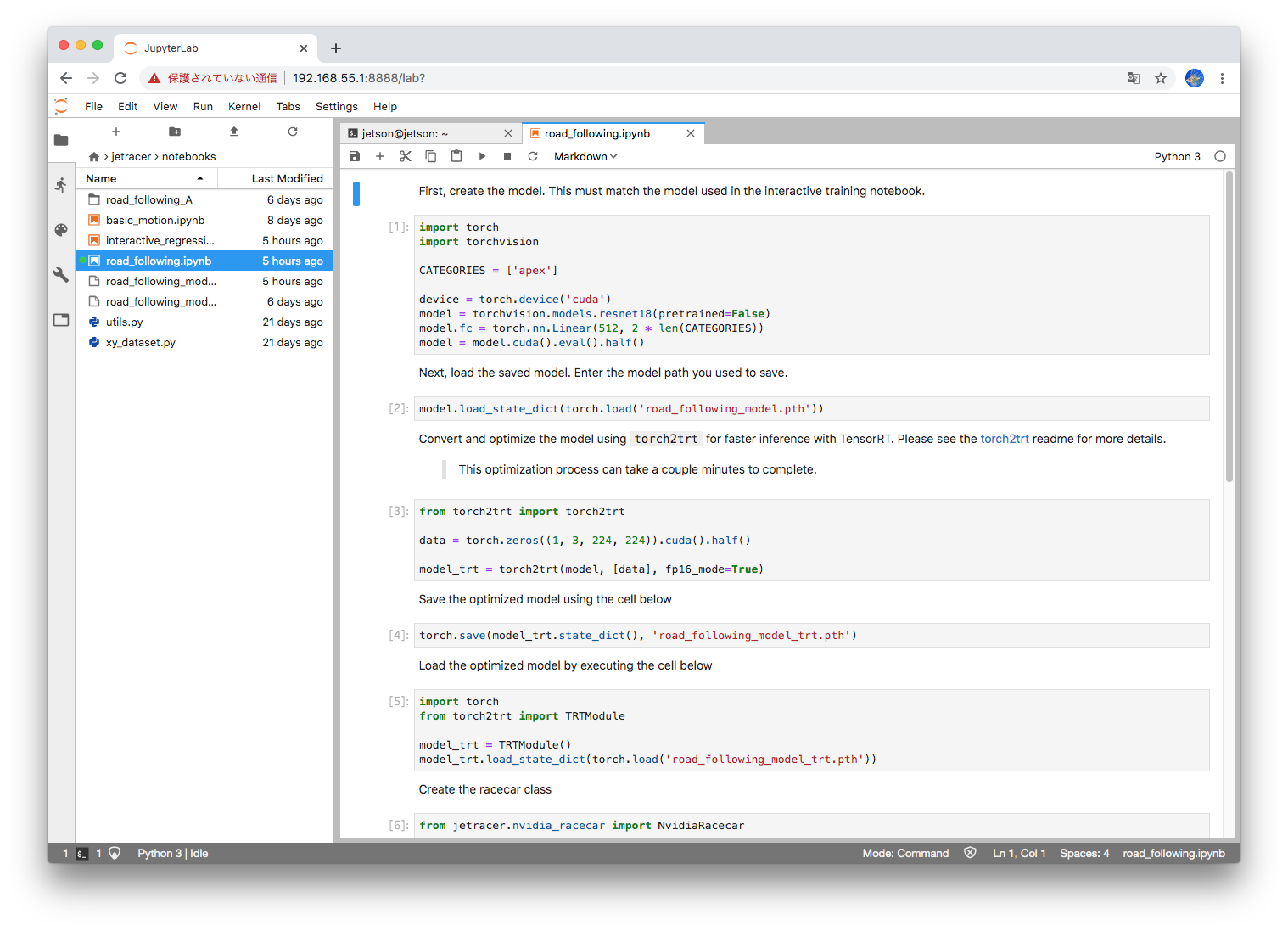Open the wrench Property Inspector panel
The width and height of the screenshot is (1288, 931).
pos(61,275)
